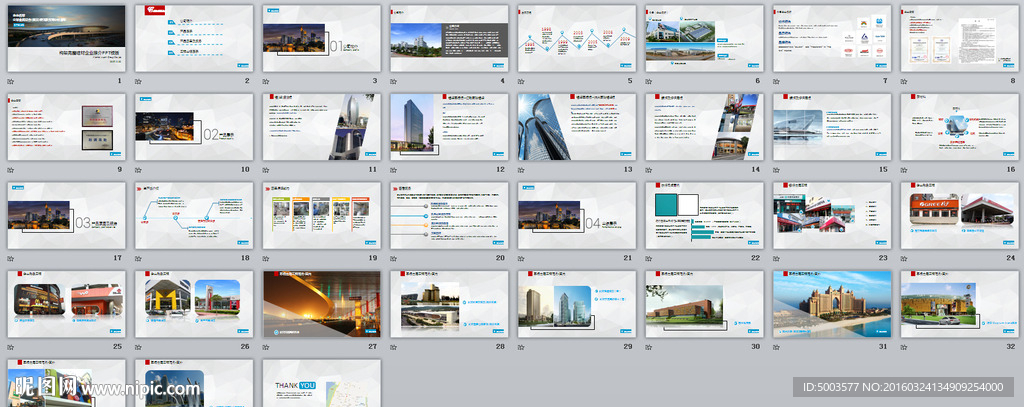This screenshot has width=1024, height=407.
Task: Click the animation star icon under slide 20
Action: pos(394,258)
